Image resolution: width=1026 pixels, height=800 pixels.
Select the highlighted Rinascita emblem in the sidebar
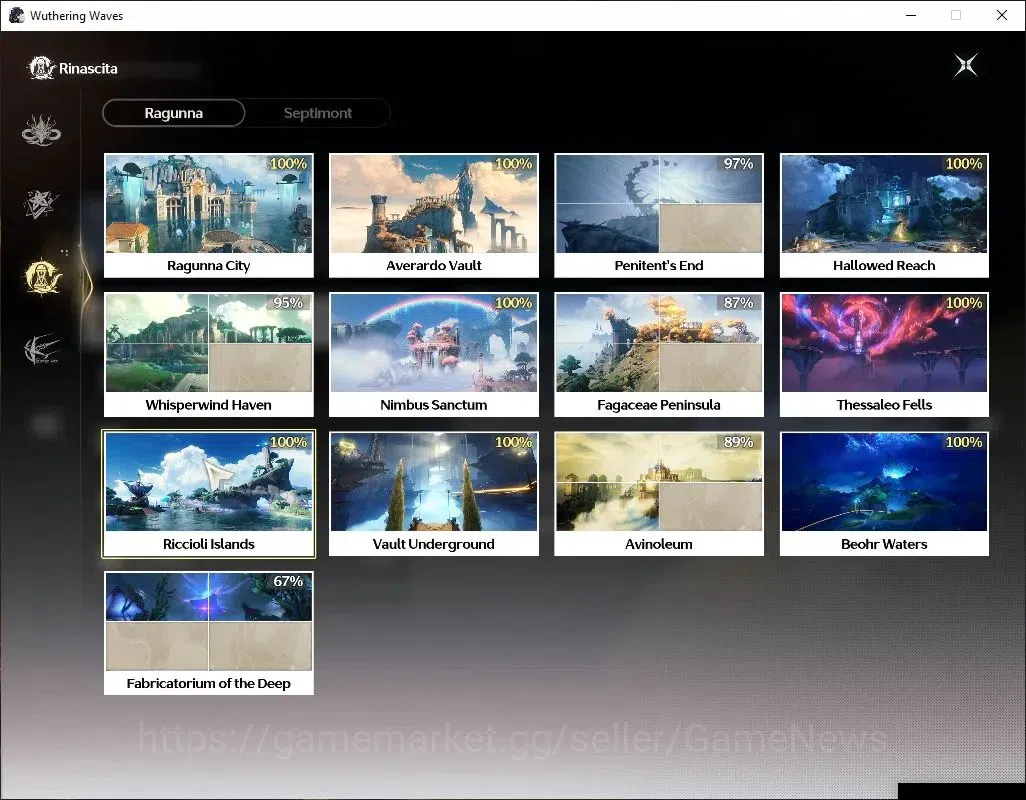[43, 277]
